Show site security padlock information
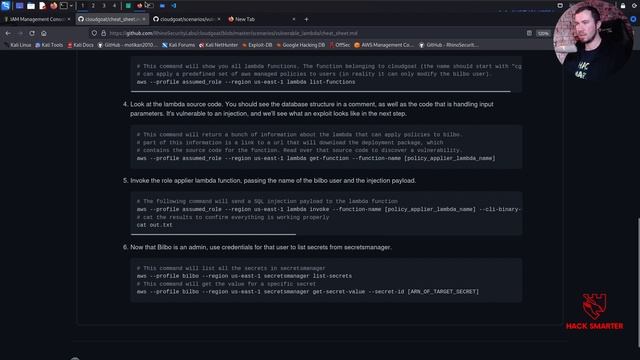Image resolution: width=640 pixels, height=360 pixels. click(103, 33)
